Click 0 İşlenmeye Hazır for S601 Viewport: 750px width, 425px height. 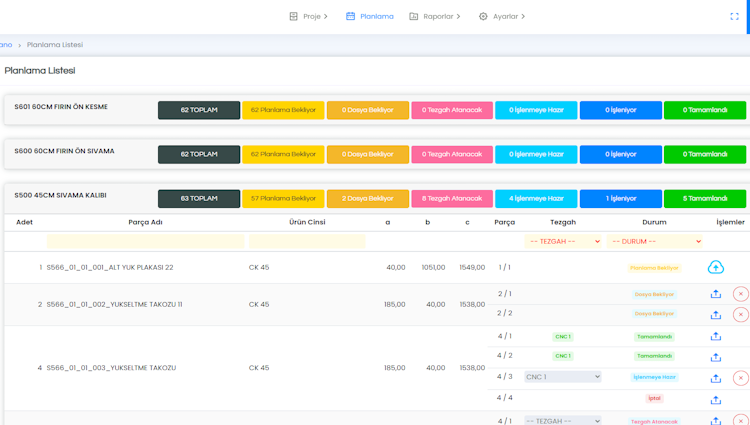click(536, 110)
